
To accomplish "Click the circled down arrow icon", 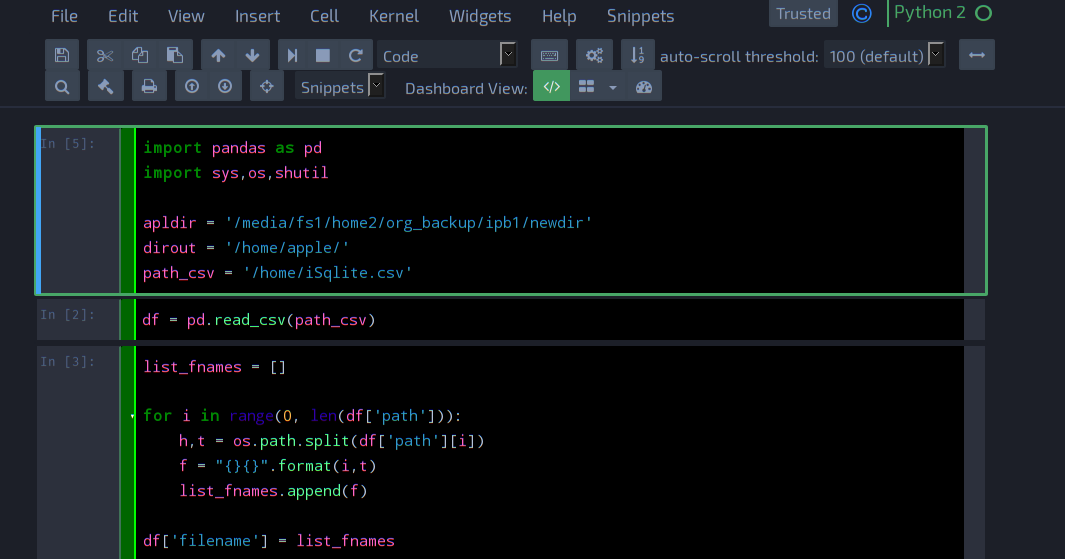I will tap(225, 87).
